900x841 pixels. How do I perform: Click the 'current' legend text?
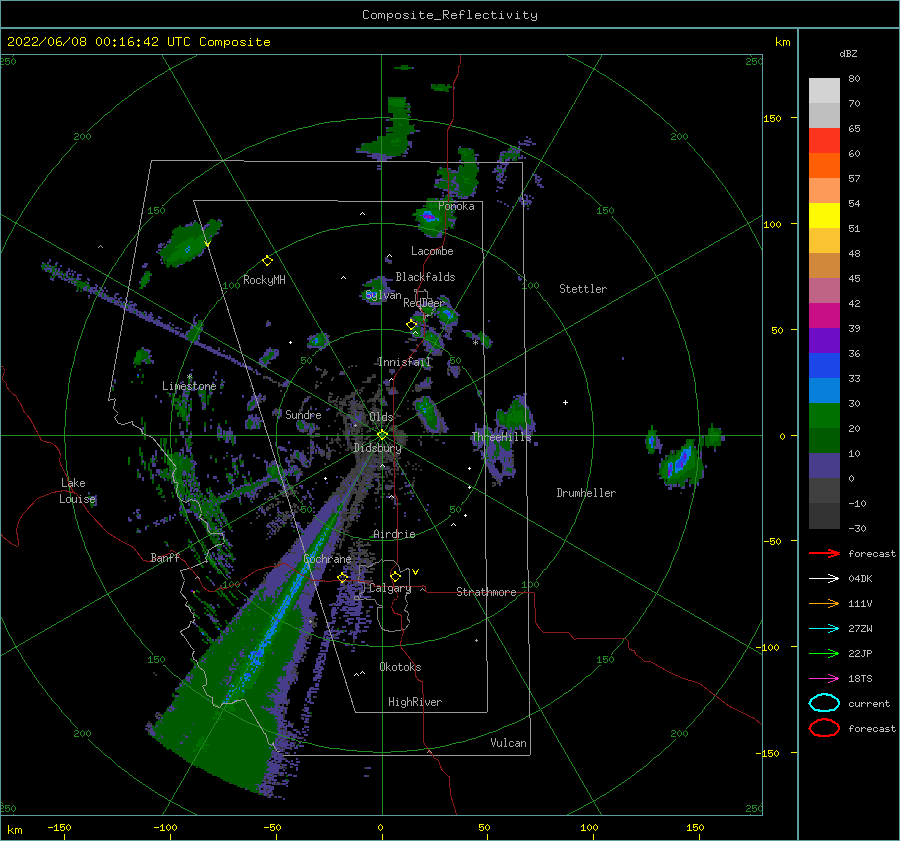(x=868, y=703)
